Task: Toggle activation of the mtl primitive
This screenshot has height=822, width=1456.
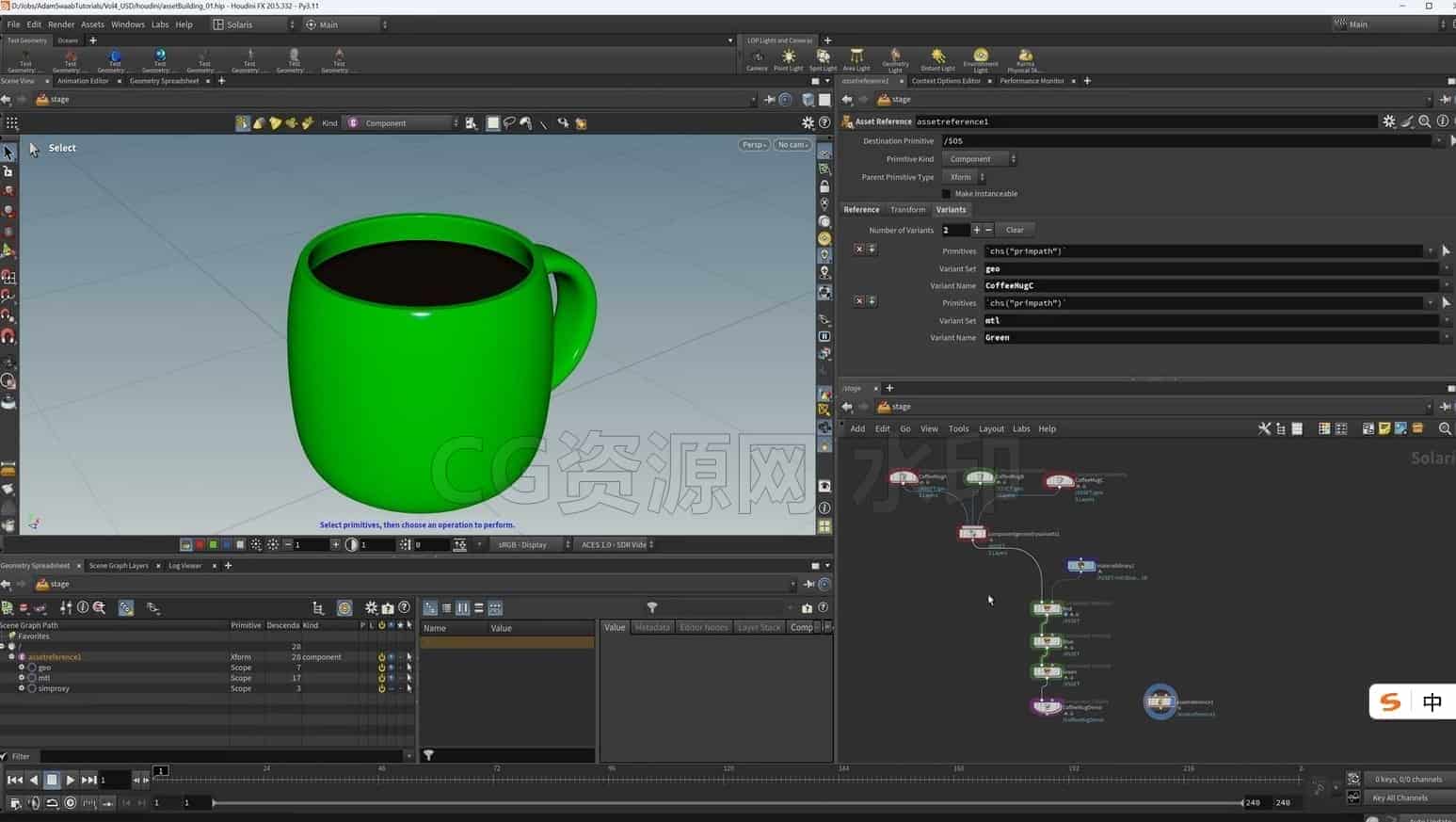Action: click(381, 678)
